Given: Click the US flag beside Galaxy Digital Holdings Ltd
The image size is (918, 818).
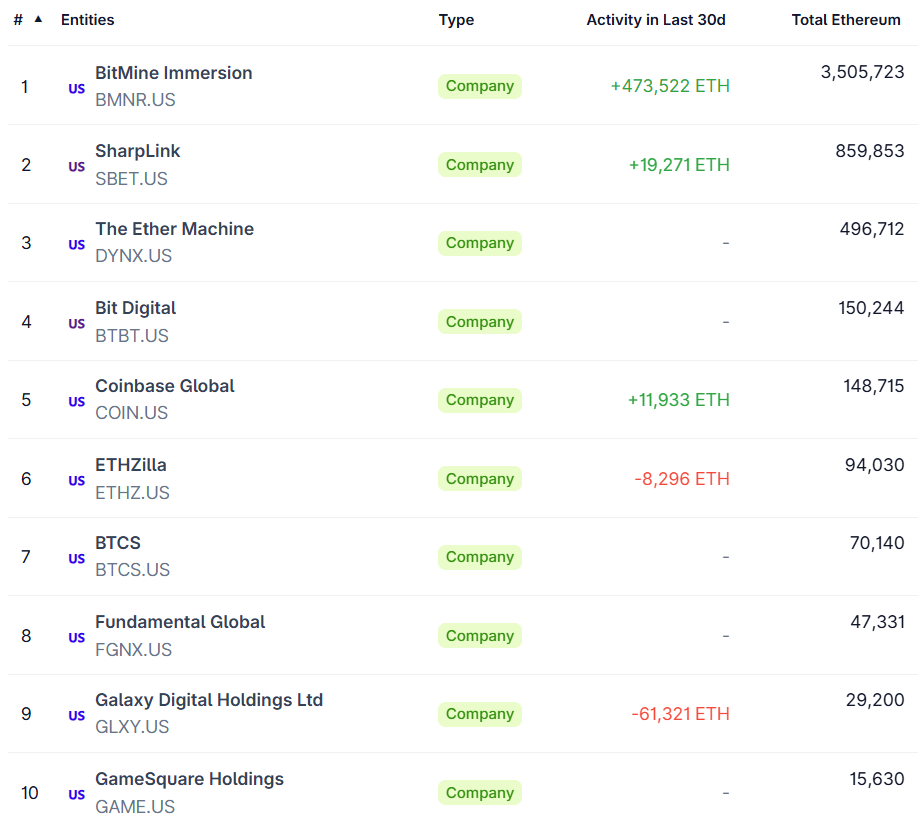Looking at the screenshot, I should pos(76,716).
